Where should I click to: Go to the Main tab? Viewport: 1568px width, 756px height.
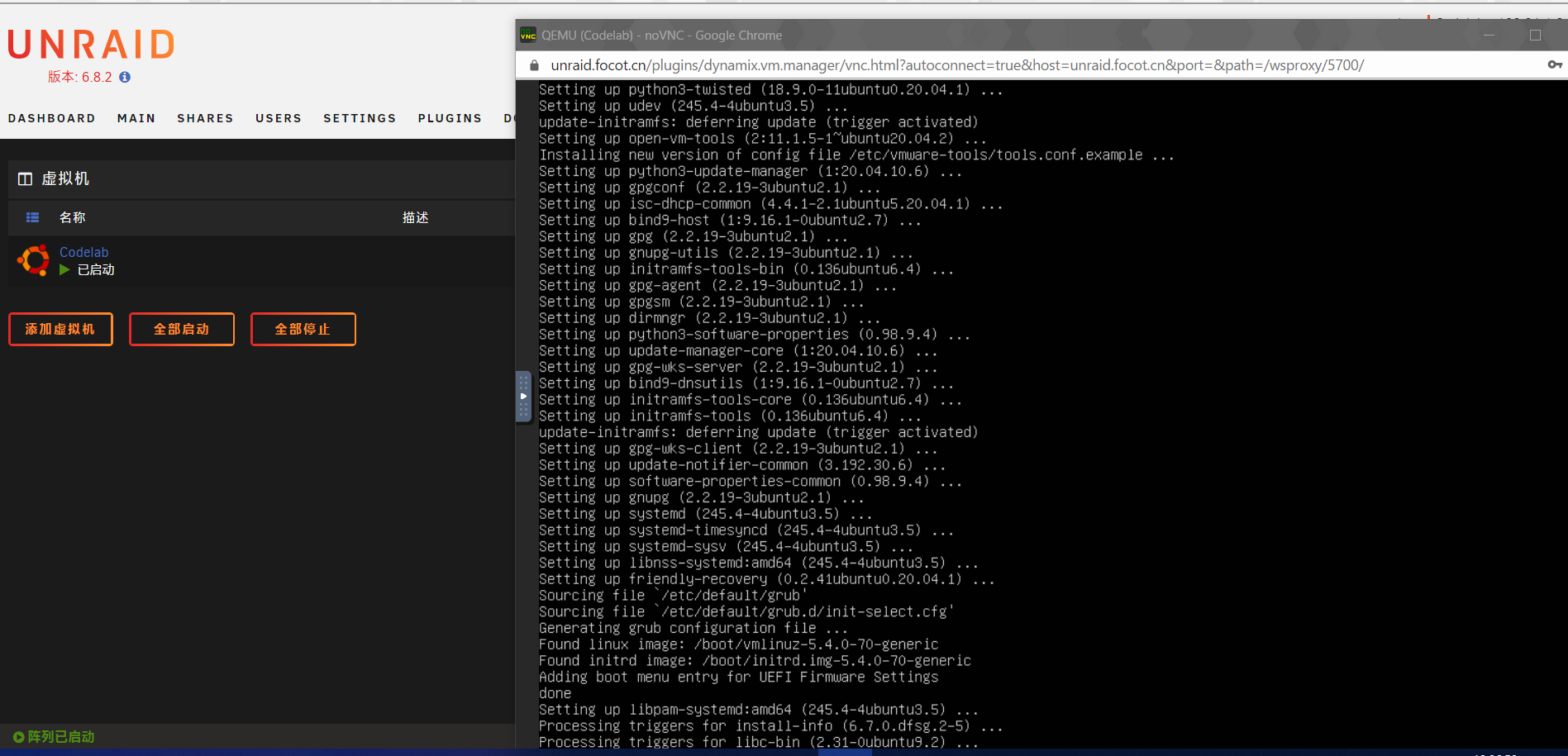136,118
